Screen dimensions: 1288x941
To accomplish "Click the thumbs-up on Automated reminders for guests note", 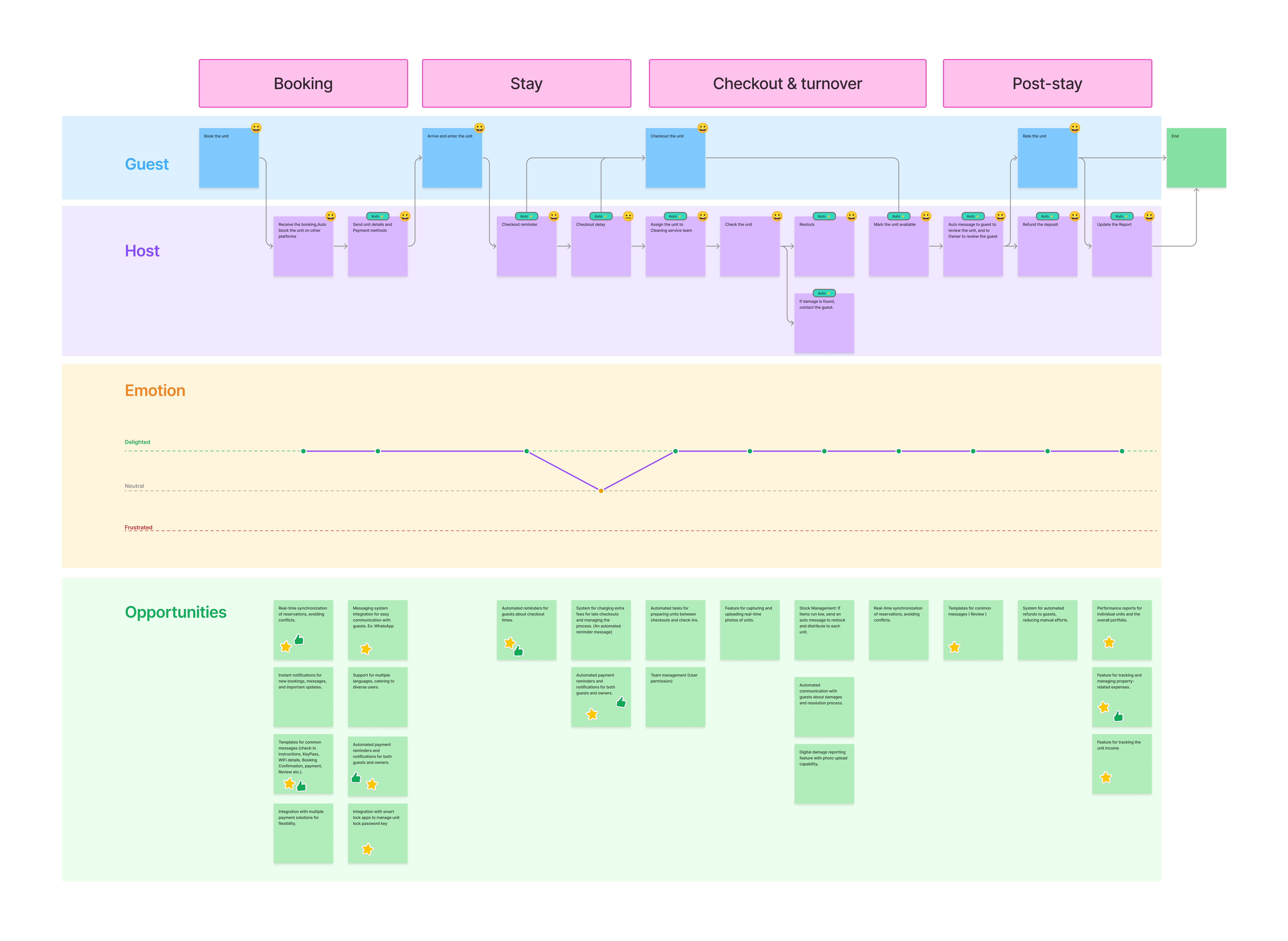I will click(x=518, y=650).
